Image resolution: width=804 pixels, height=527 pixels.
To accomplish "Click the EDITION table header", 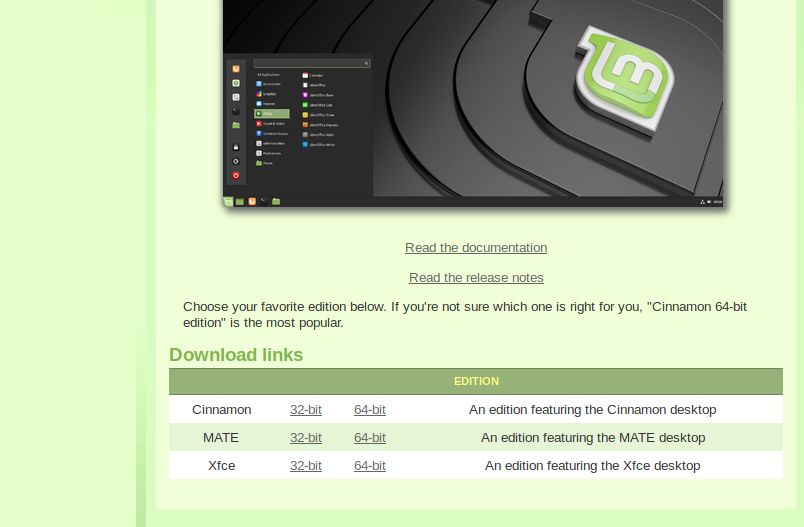I will click(x=476, y=381).
